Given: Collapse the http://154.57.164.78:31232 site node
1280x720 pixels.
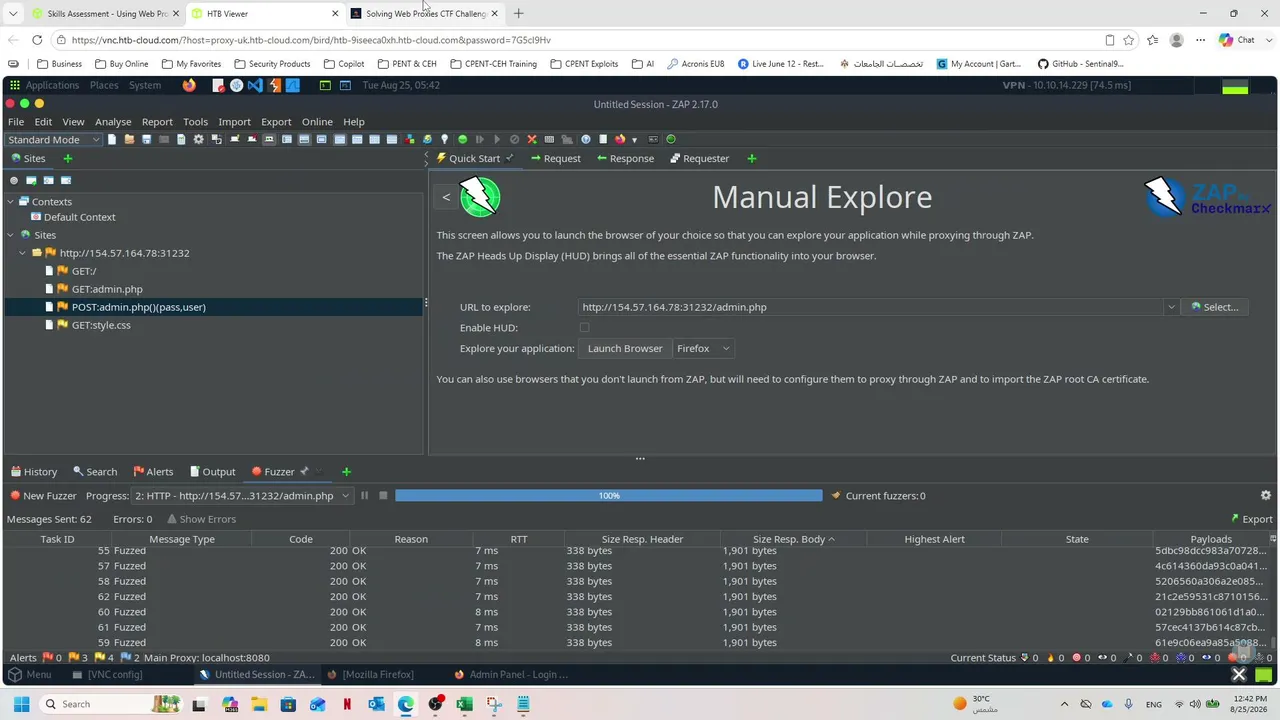Looking at the screenshot, I should (x=24, y=253).
